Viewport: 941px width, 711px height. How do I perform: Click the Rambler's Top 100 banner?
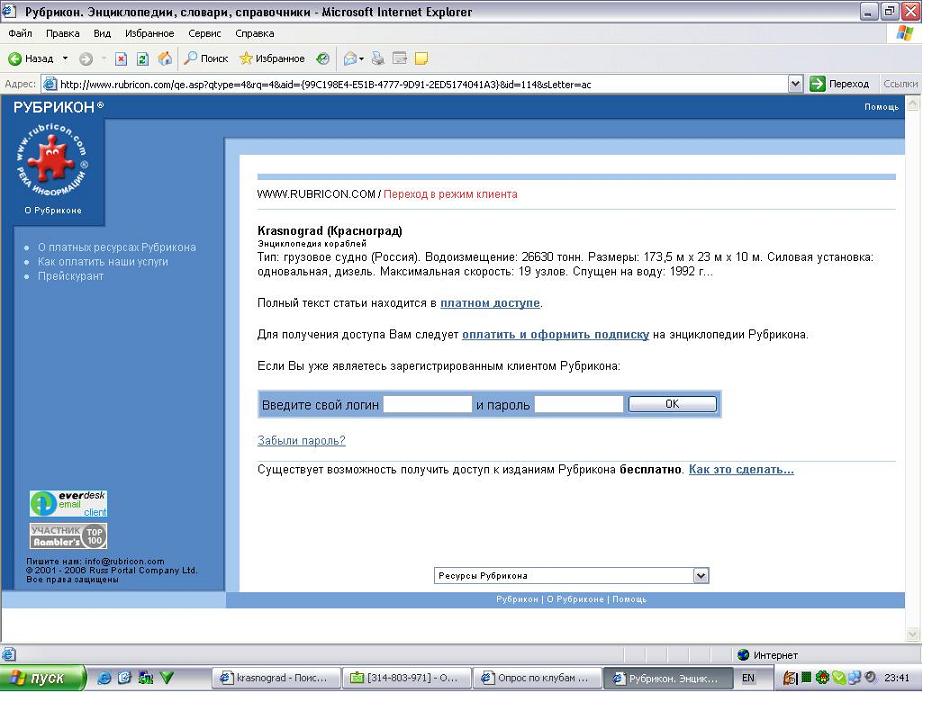click(68, 536)
